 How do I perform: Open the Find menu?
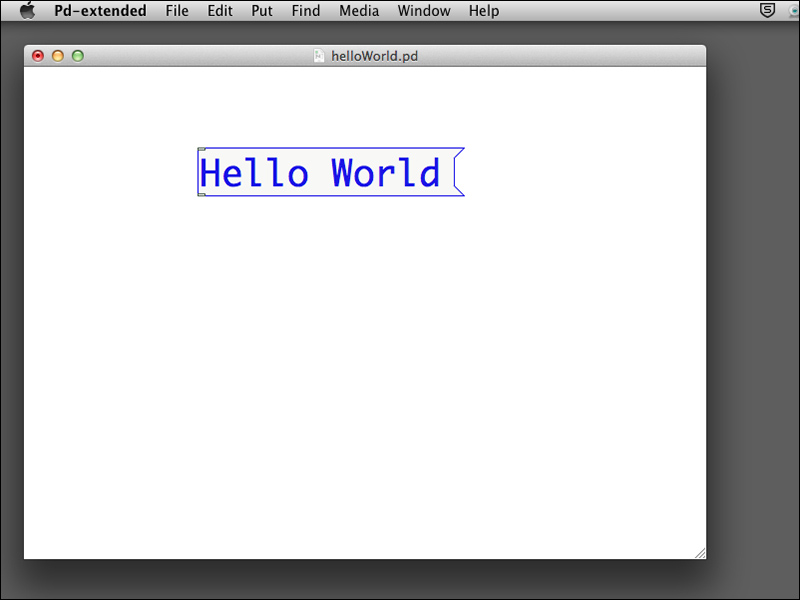[x=306, y=11]
